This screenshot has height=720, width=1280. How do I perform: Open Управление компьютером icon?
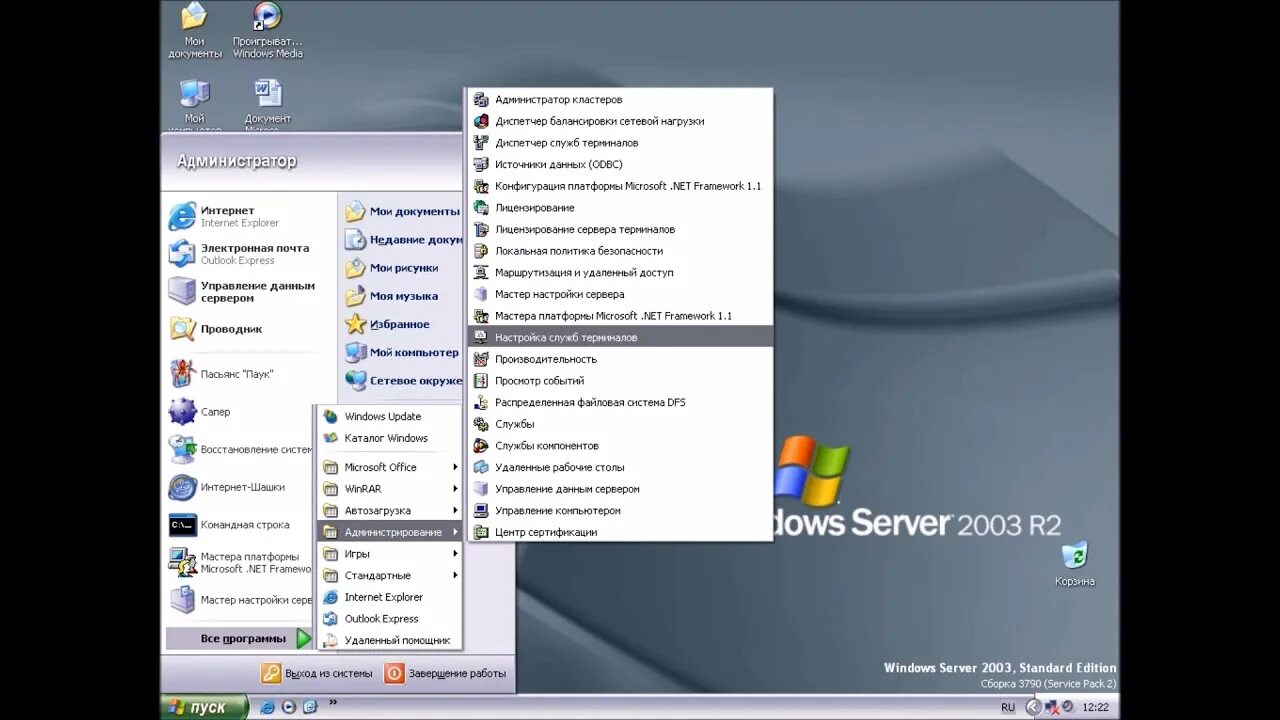click(480, 510)
